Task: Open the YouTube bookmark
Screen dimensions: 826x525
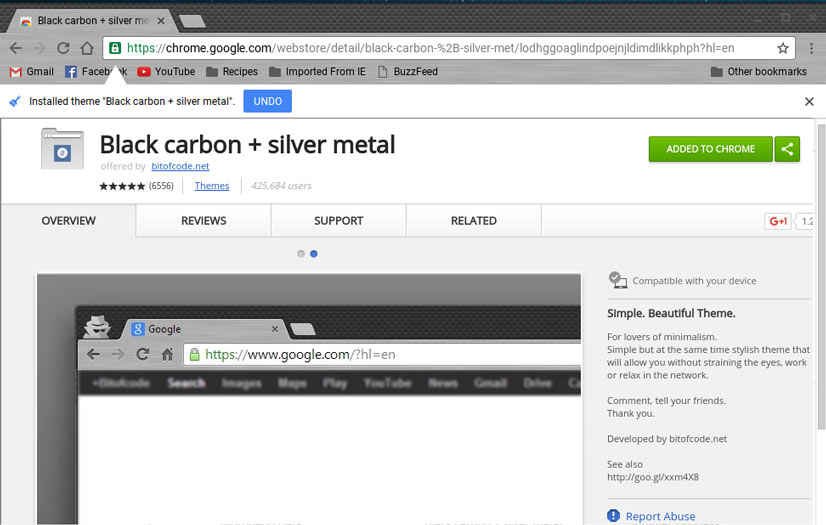Action: 166,72
